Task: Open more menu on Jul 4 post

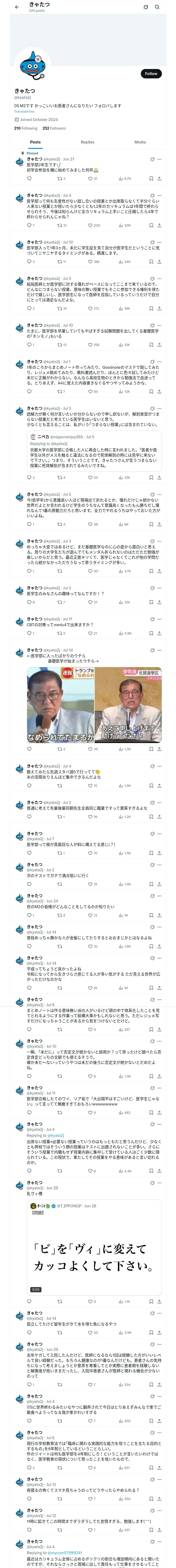Action: pos(160,195)
